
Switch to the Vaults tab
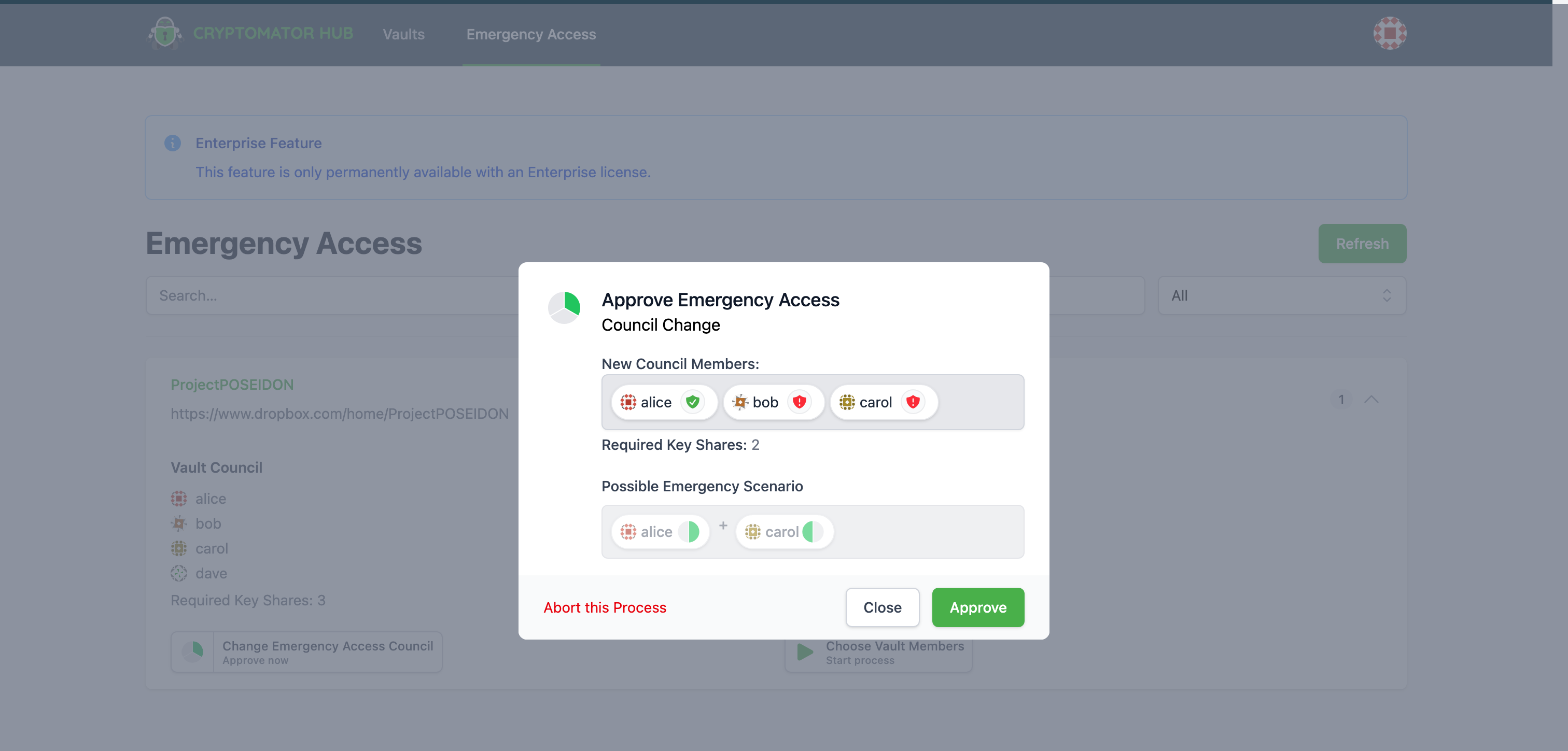coord(403,34)
